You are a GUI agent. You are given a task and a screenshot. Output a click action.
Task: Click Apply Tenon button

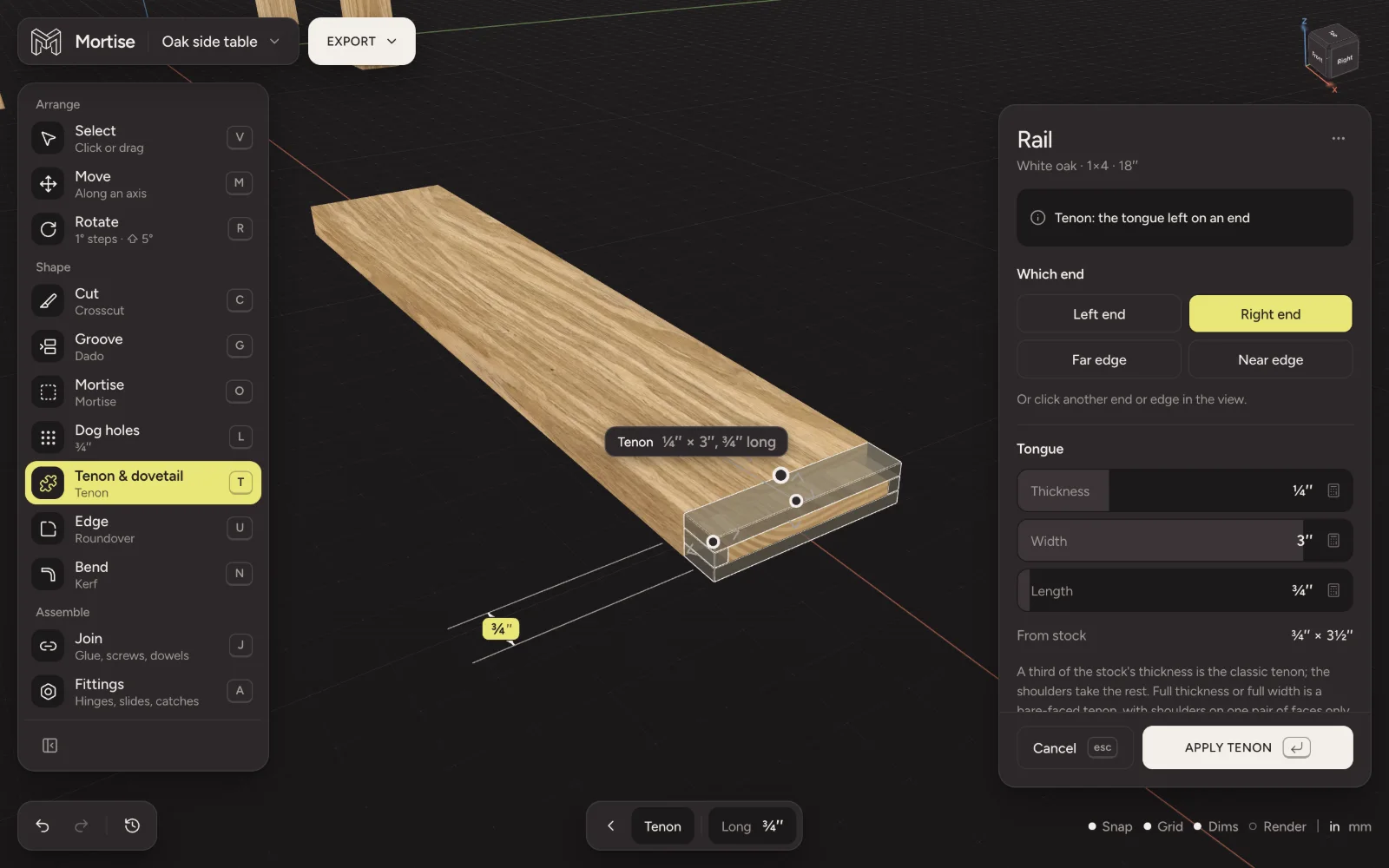point(1247,747)
